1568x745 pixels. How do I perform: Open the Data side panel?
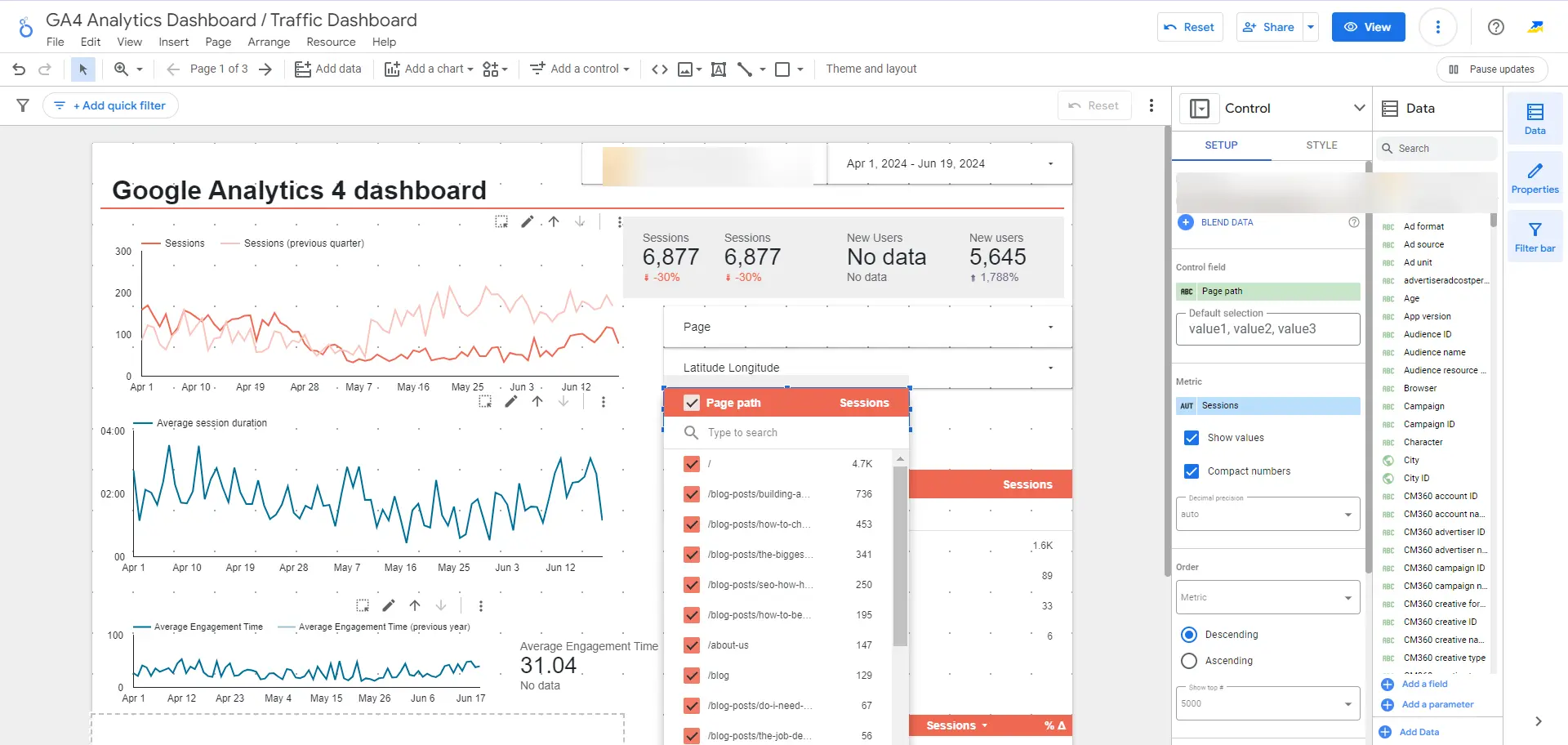click(1535, 118)
